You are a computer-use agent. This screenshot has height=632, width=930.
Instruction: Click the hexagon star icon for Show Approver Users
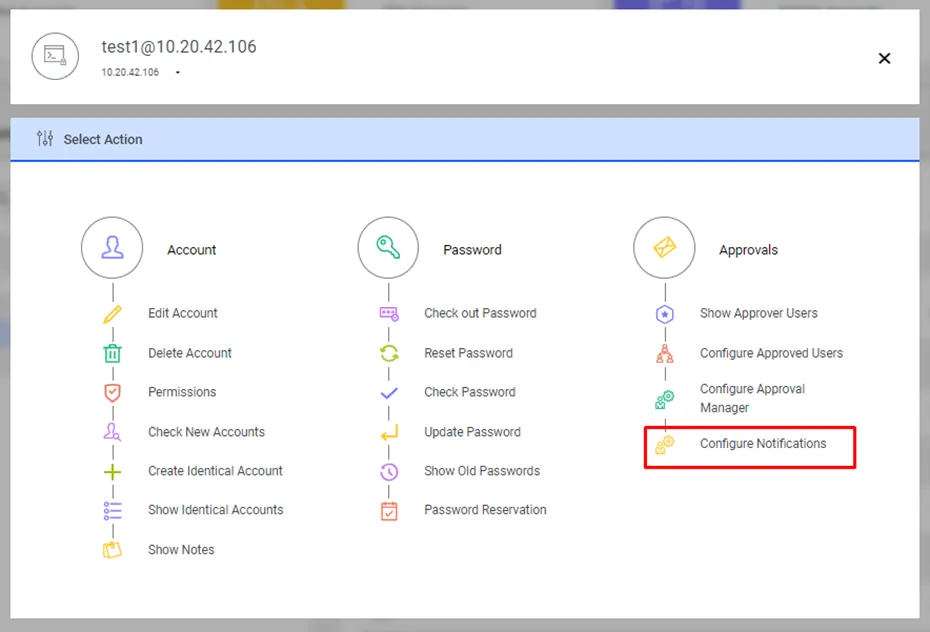click(x=665, y=314)
